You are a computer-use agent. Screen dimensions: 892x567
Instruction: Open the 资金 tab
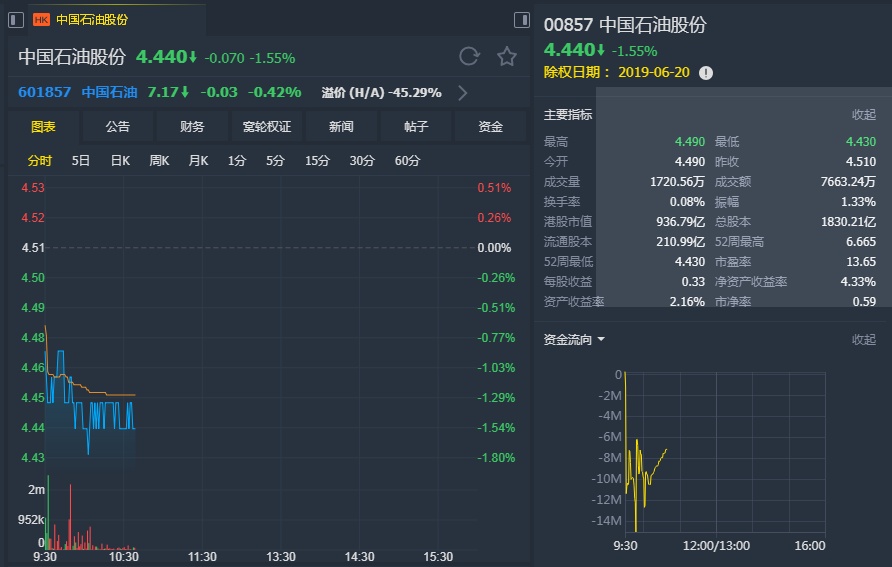pyautogui.click(x=490, y=126)
